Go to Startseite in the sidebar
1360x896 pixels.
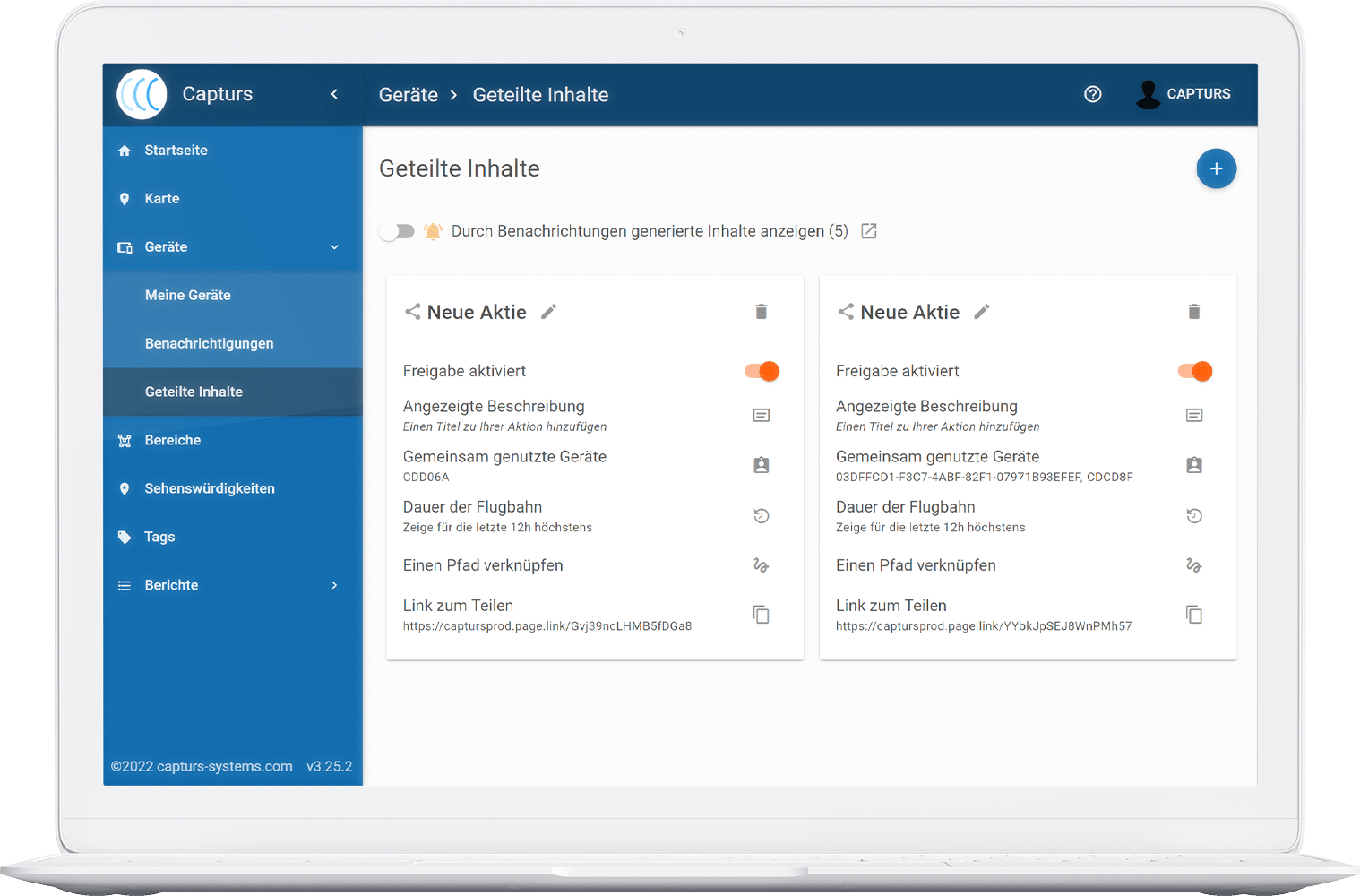233,151
